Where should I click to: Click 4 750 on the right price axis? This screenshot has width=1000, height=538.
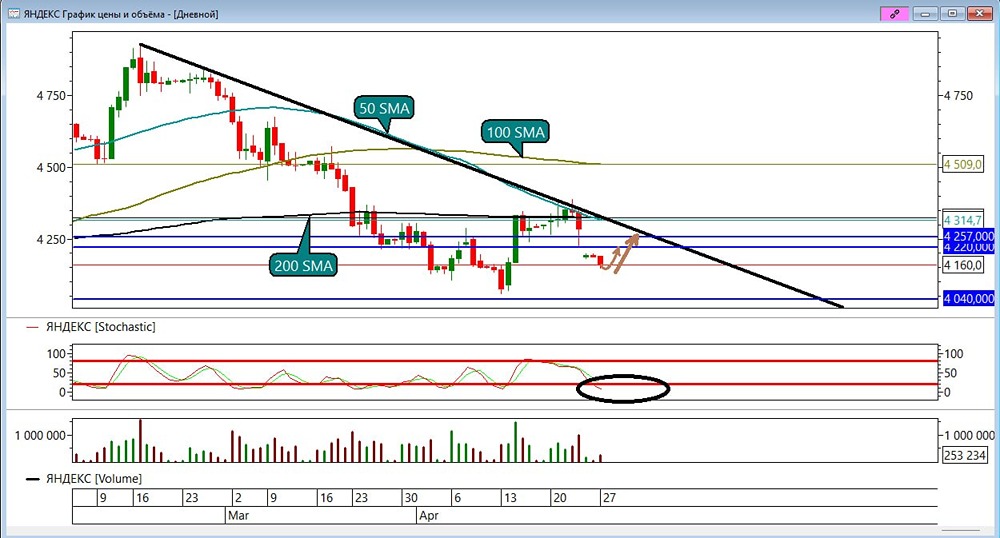pos(959,96)
